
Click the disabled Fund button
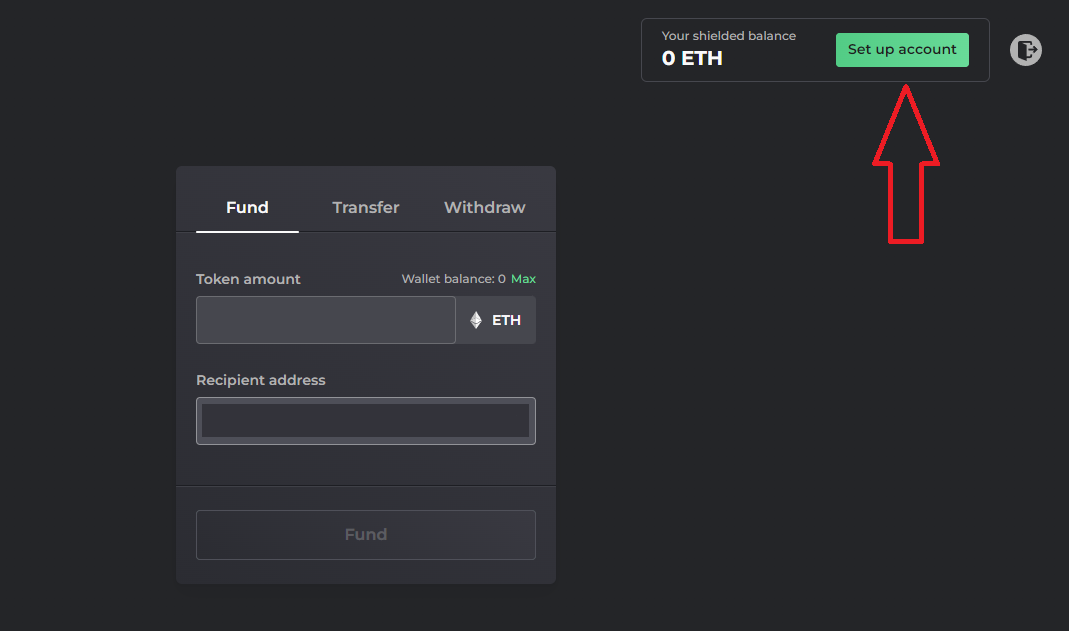pos(365,534)
